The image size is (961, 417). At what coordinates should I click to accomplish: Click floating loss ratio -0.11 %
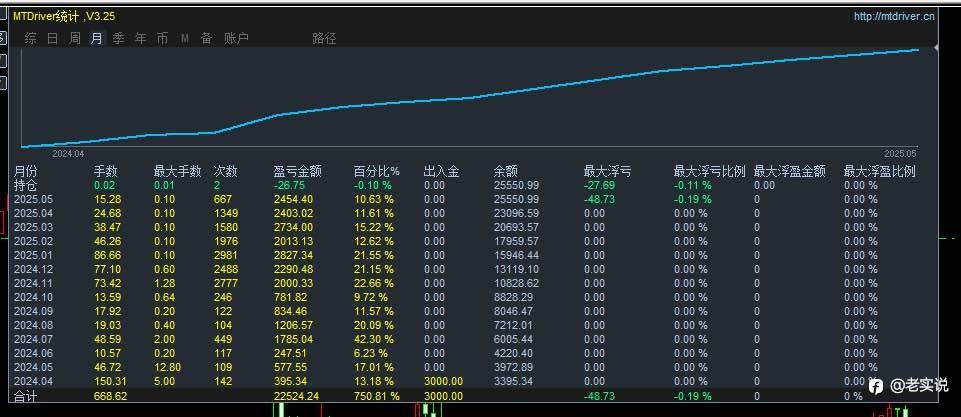(x=693, y=185)
